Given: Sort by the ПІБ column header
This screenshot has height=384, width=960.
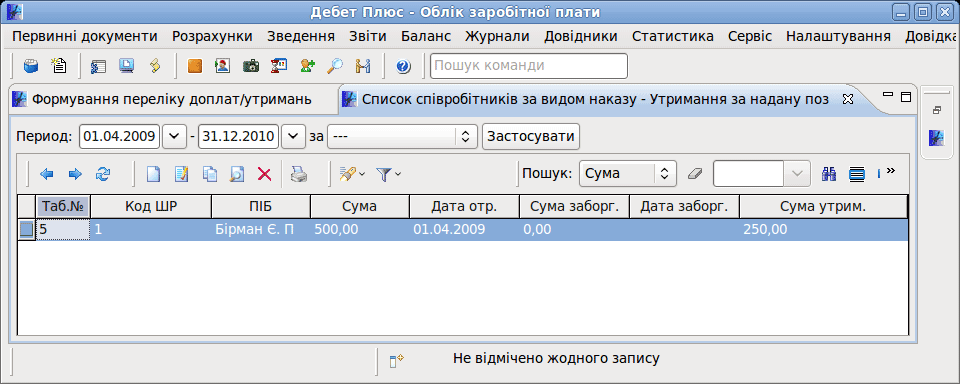Looking at the screenshot, I should click(261, 207).
